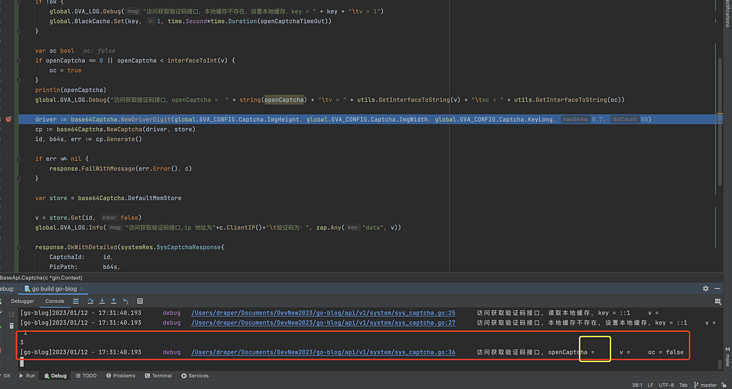The width and height of the screenshot is (732, 389).
Task: Fold the 'if openCaptcha == 0' block
Action: point(18,61)
